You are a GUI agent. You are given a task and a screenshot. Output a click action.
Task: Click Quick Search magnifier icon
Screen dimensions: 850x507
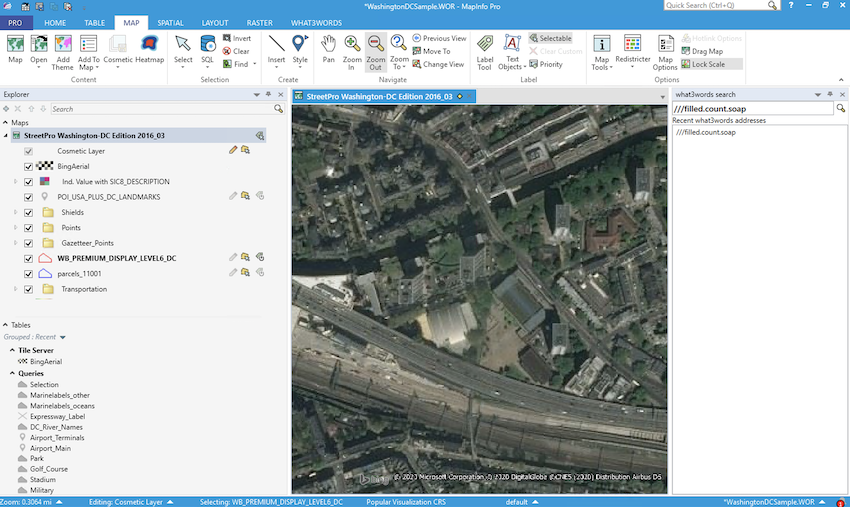click(x=772, y=5)
